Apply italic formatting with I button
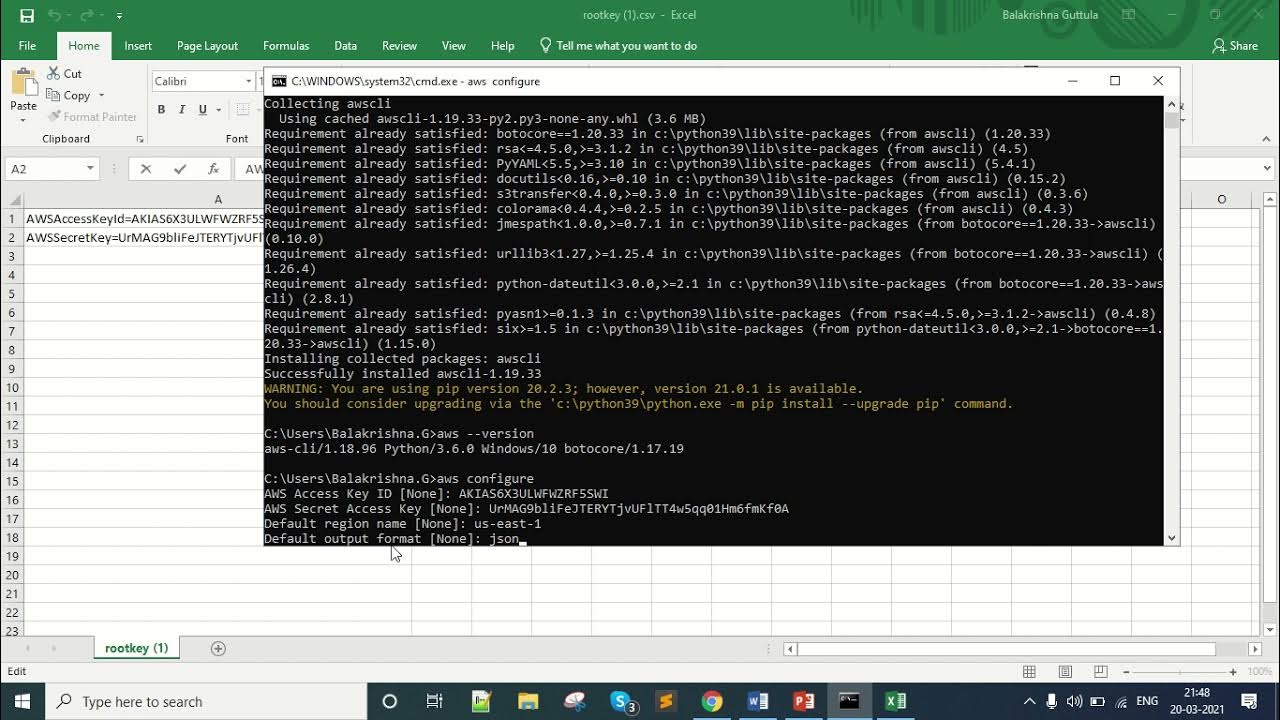 (x=182, y=110)
